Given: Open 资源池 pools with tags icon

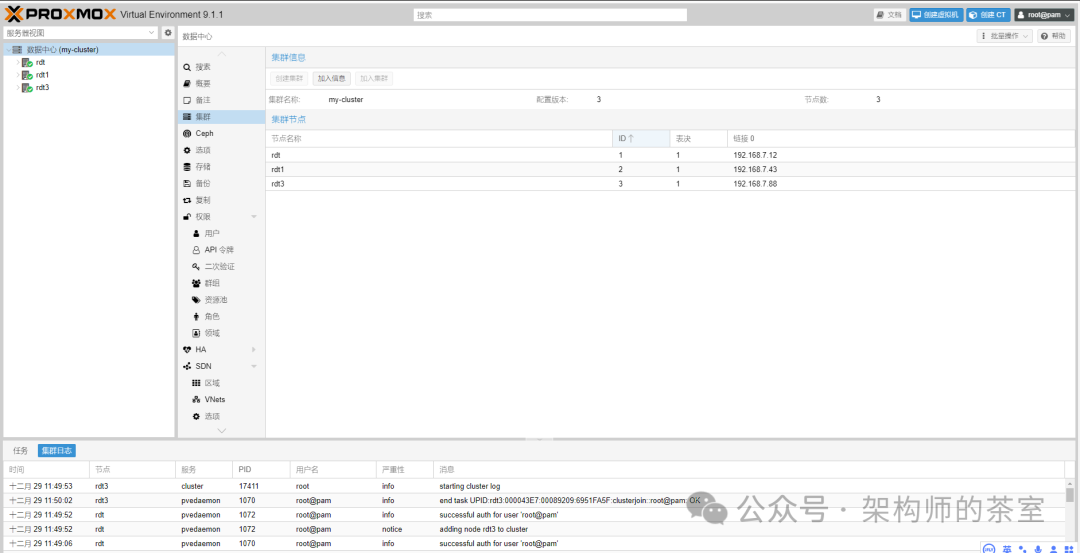Looking at the screenshot, I should tap(221, 300).
